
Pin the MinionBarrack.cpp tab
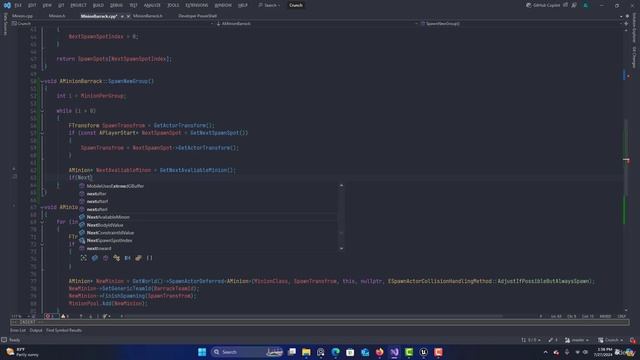point(122,16)
